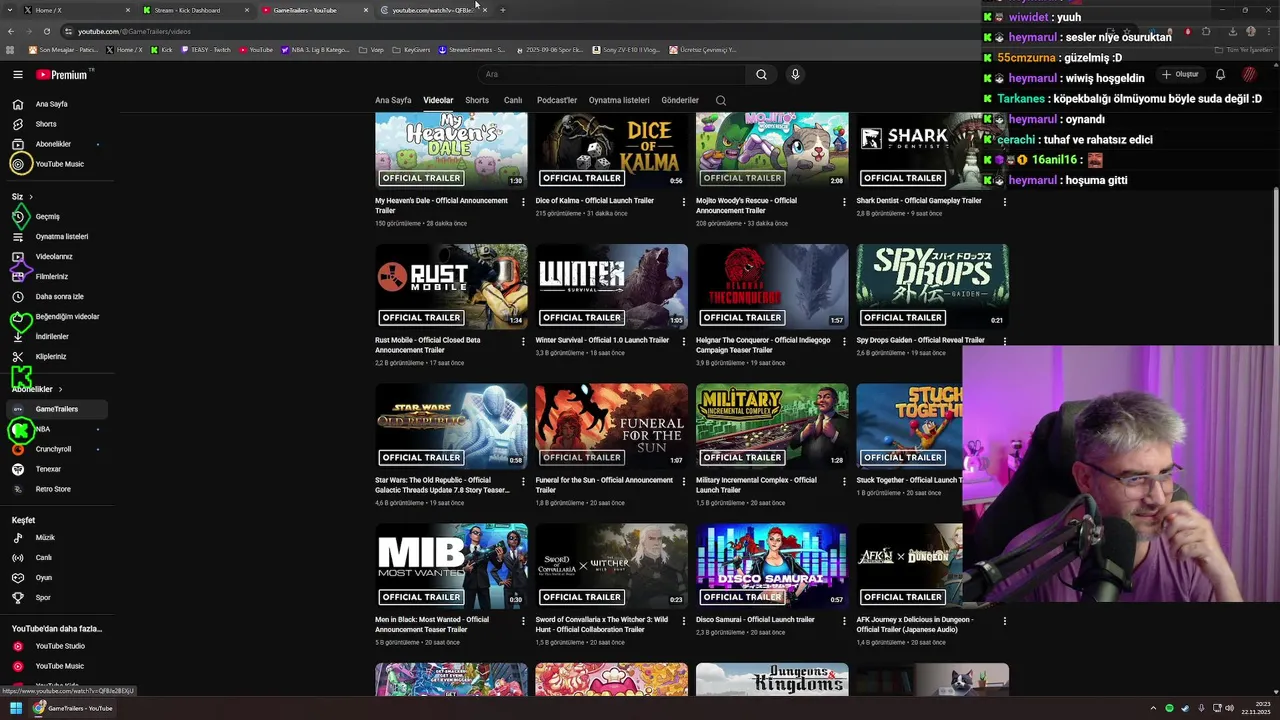Select the Videolar channel tab
The image size is (1280, 720).
click(x=438, y=100)
